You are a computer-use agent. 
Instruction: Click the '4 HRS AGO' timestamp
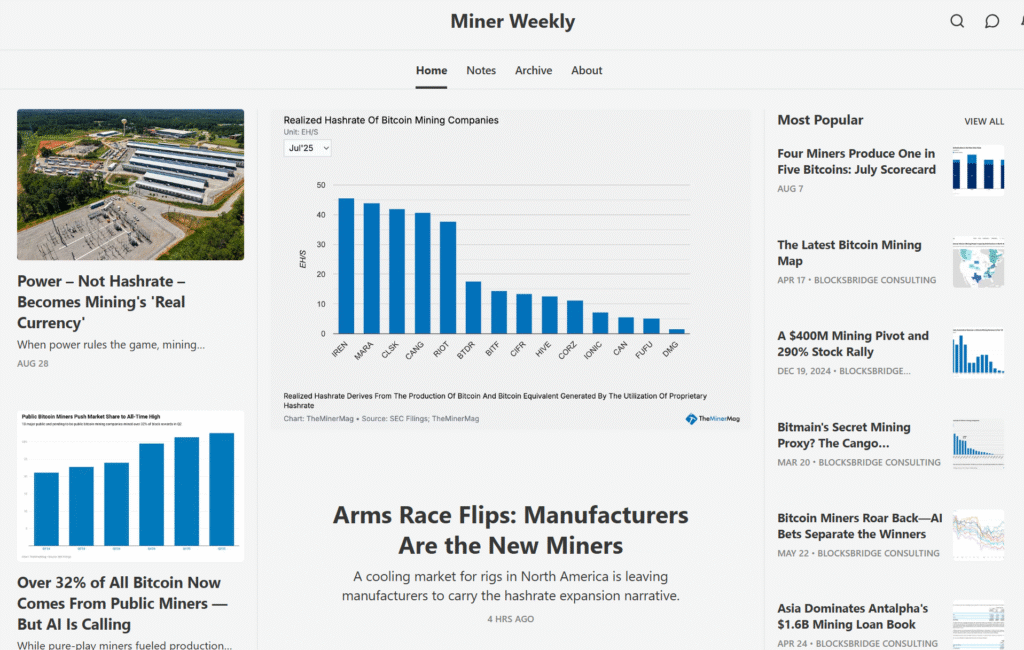click(x=511, y=619)
